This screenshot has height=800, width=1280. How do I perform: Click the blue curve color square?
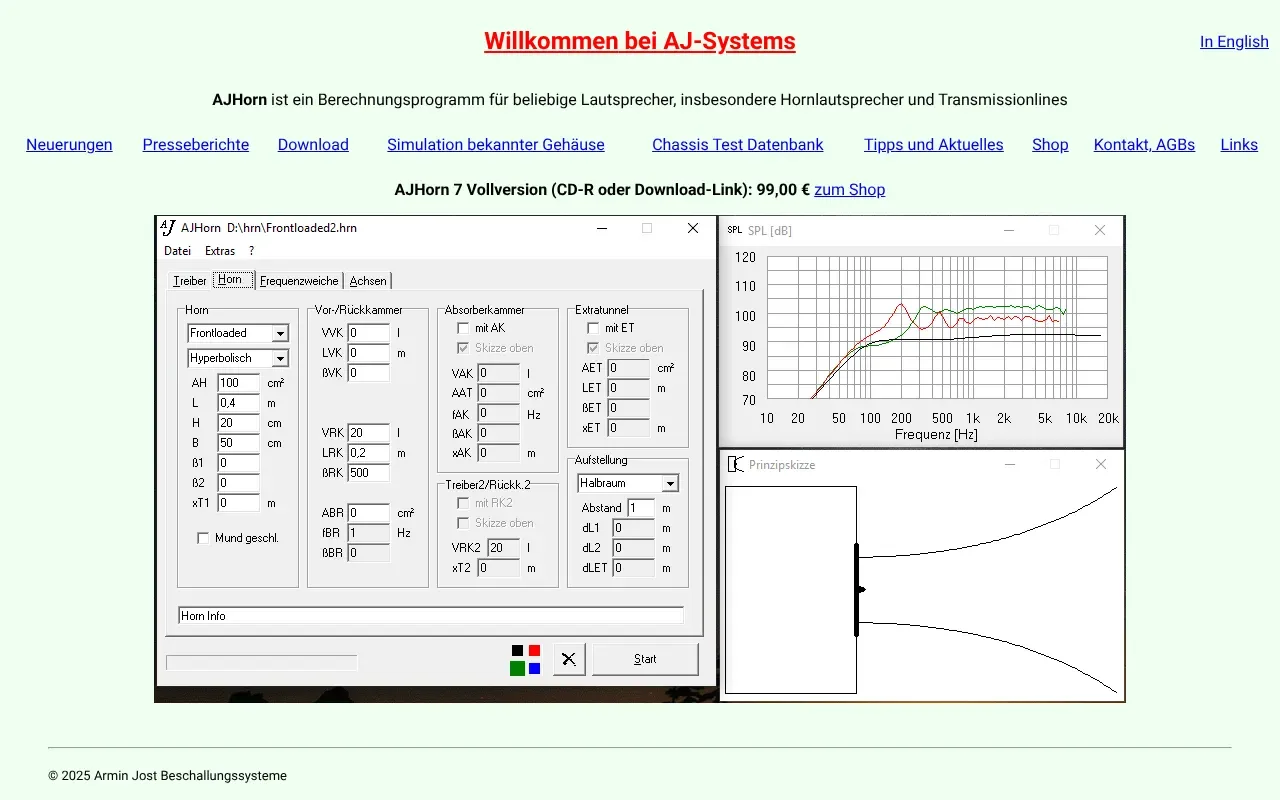coord(535,668)
